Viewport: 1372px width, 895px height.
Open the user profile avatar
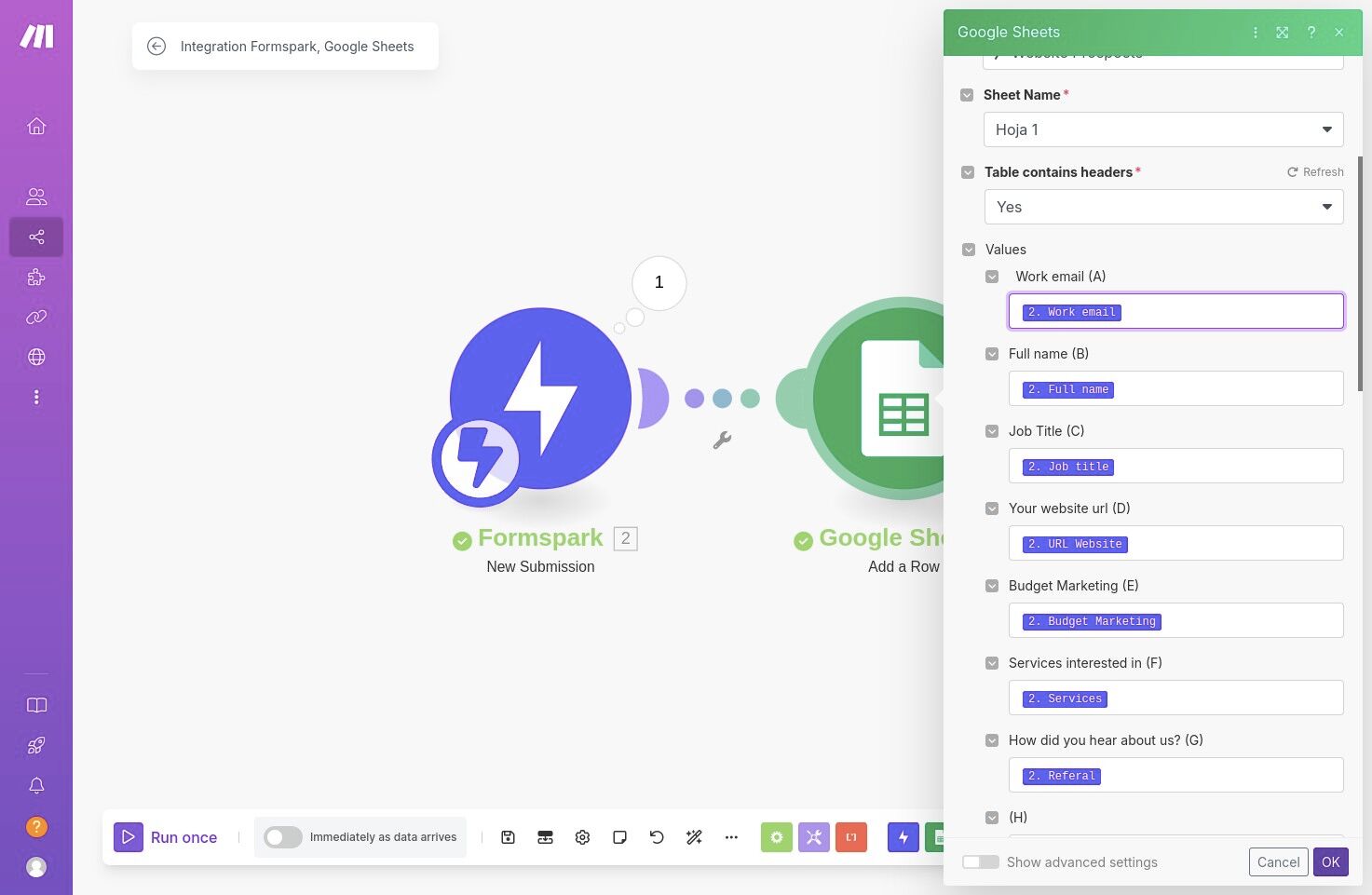click(36, 867)
